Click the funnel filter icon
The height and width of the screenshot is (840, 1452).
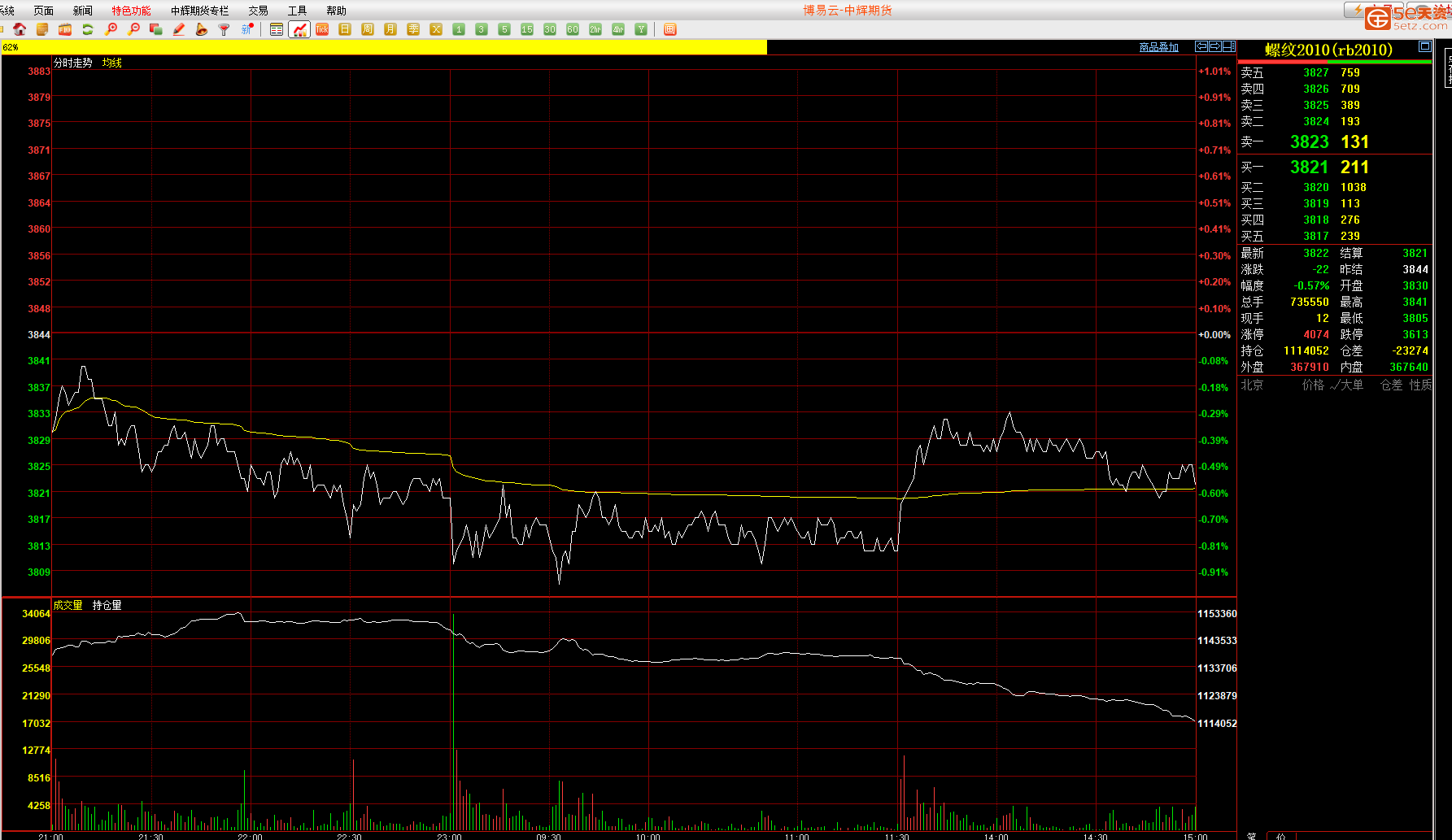coord(225,29)
